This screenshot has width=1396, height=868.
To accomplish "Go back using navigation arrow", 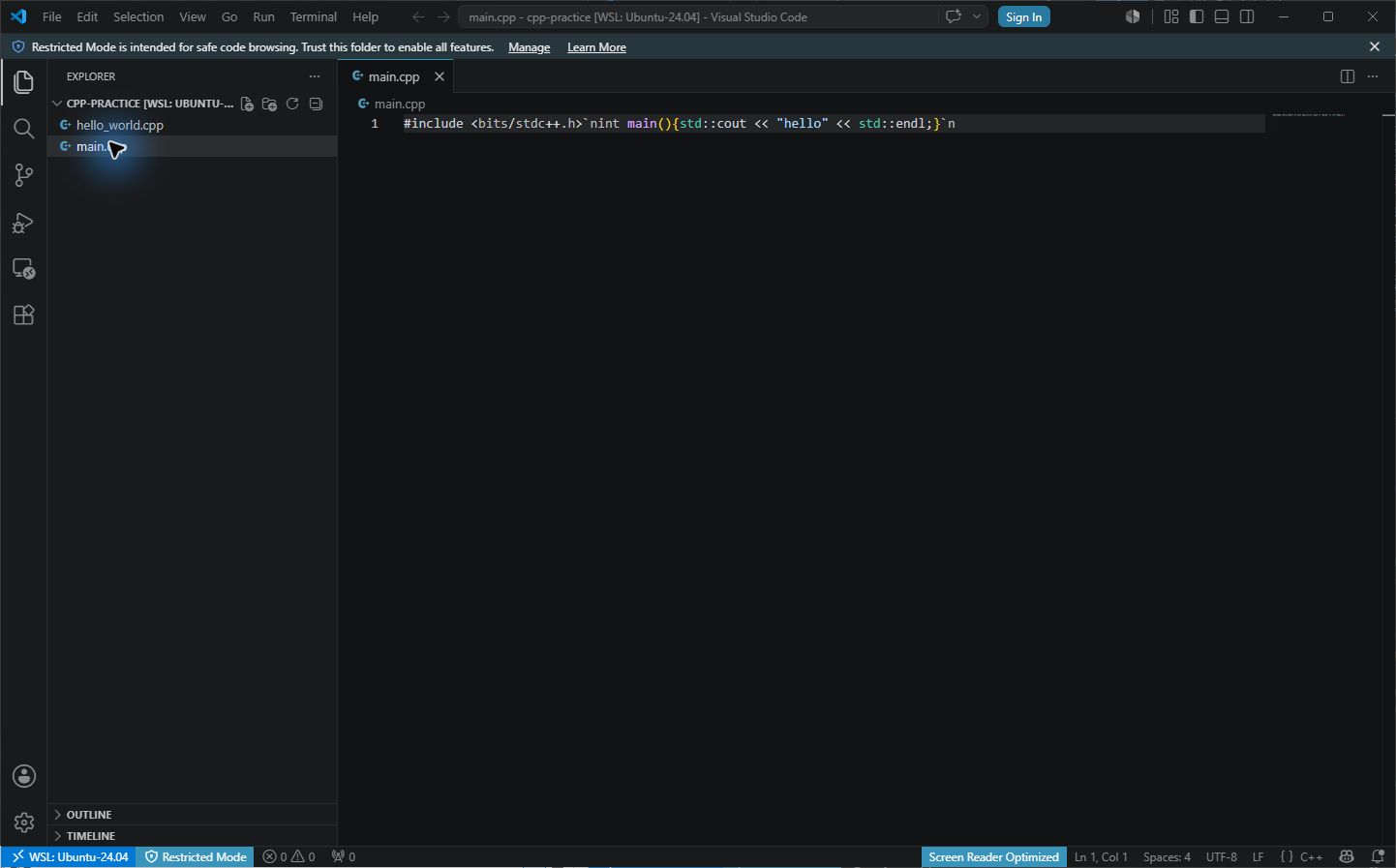I will [418, 16].
